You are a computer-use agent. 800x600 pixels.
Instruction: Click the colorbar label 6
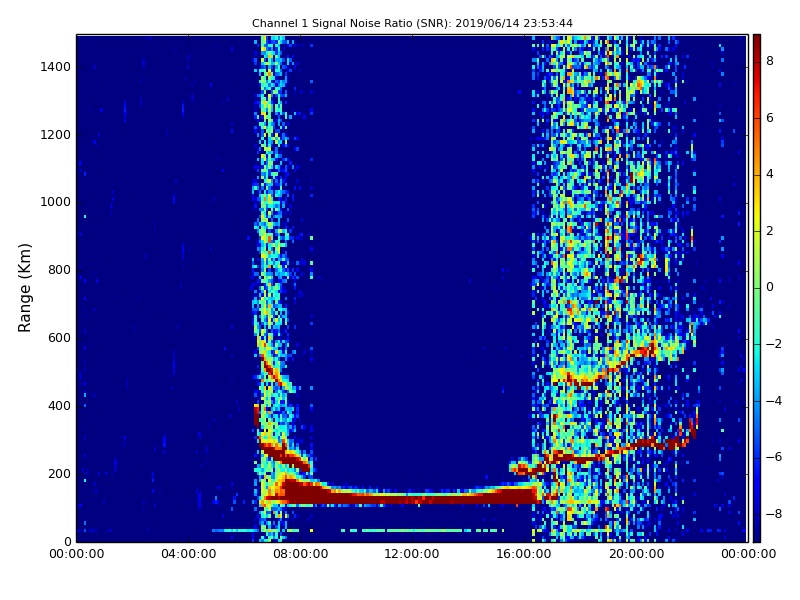(x=770, y=118)
